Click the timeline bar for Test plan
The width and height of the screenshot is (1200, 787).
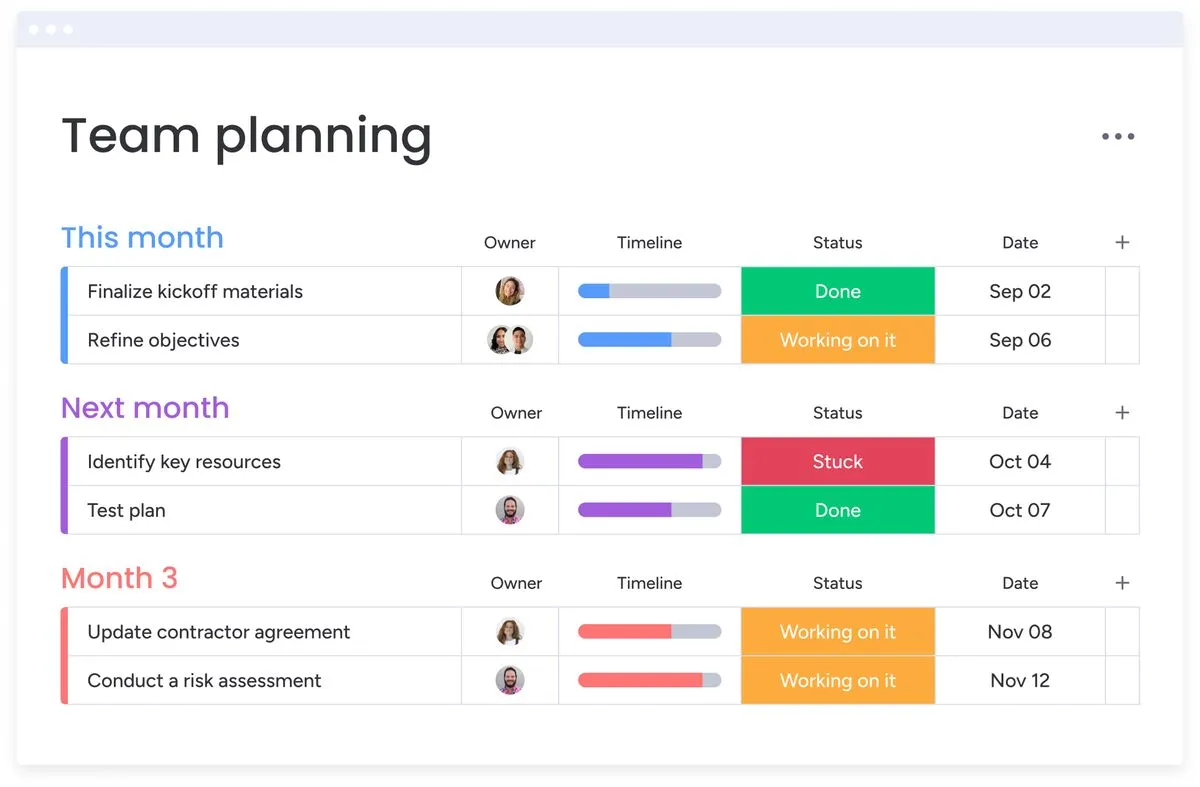pos(649,510)
